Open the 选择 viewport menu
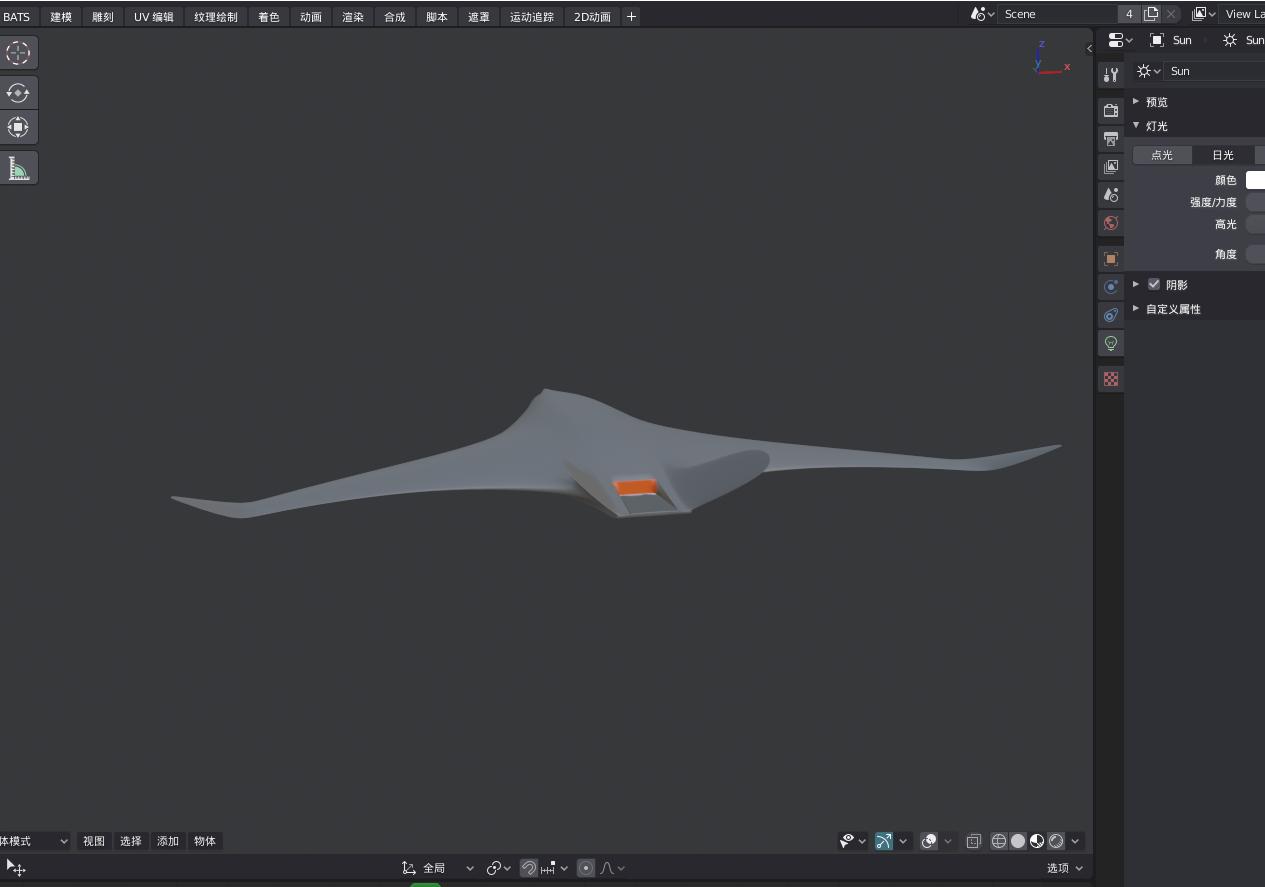The height and width of the screenshot is (887, 1265). click(131, 841)
